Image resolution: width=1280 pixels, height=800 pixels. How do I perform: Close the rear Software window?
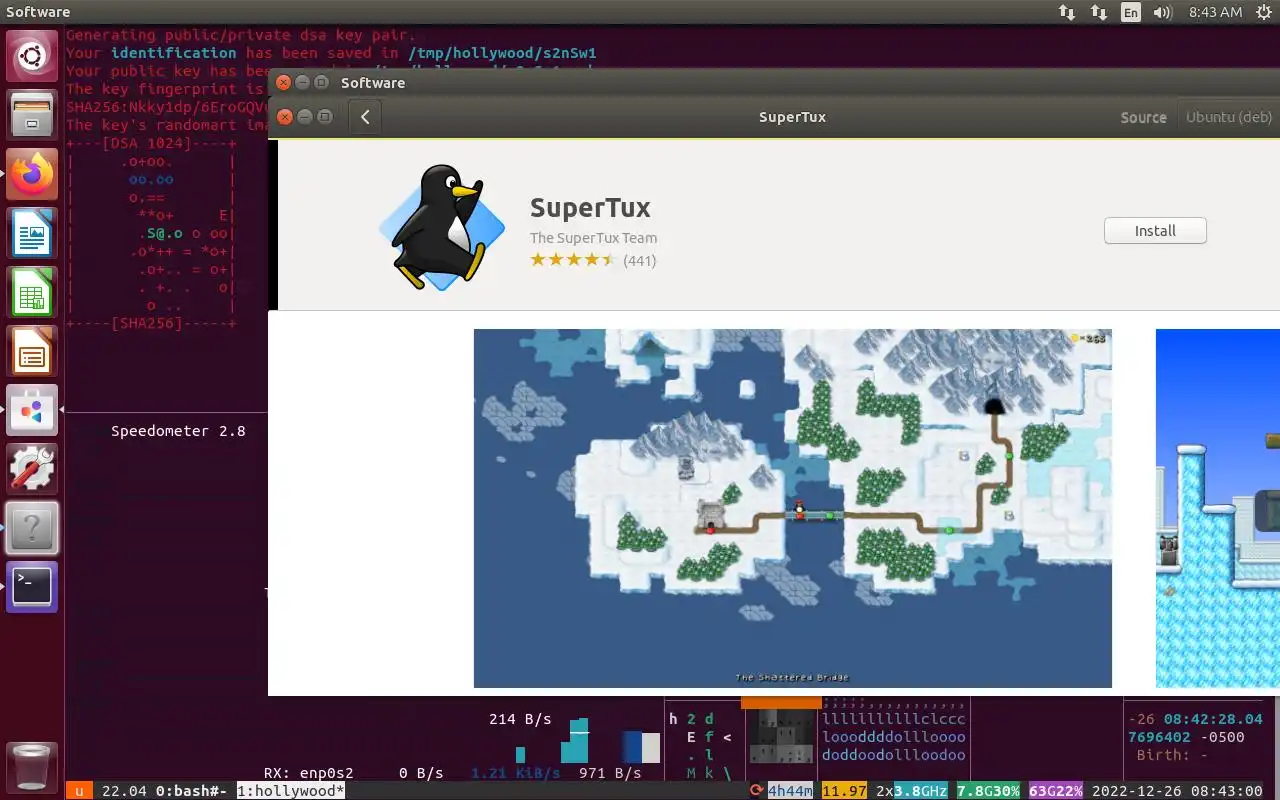[284, 82]
